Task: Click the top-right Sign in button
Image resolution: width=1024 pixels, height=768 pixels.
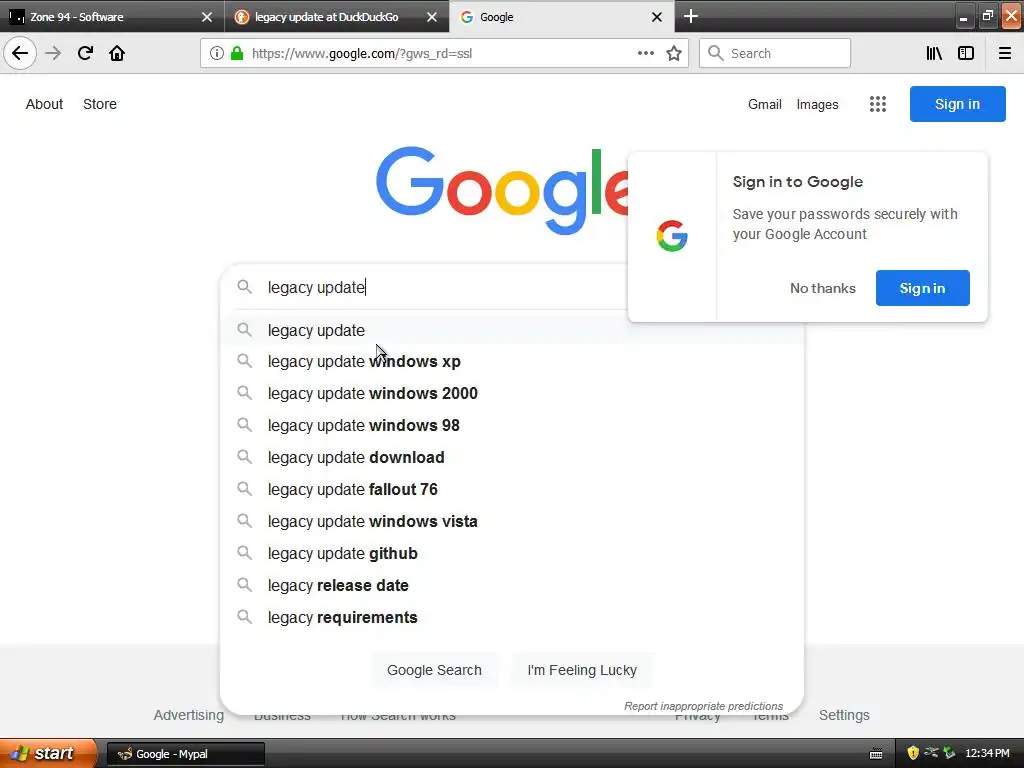Action: [957, 104]
